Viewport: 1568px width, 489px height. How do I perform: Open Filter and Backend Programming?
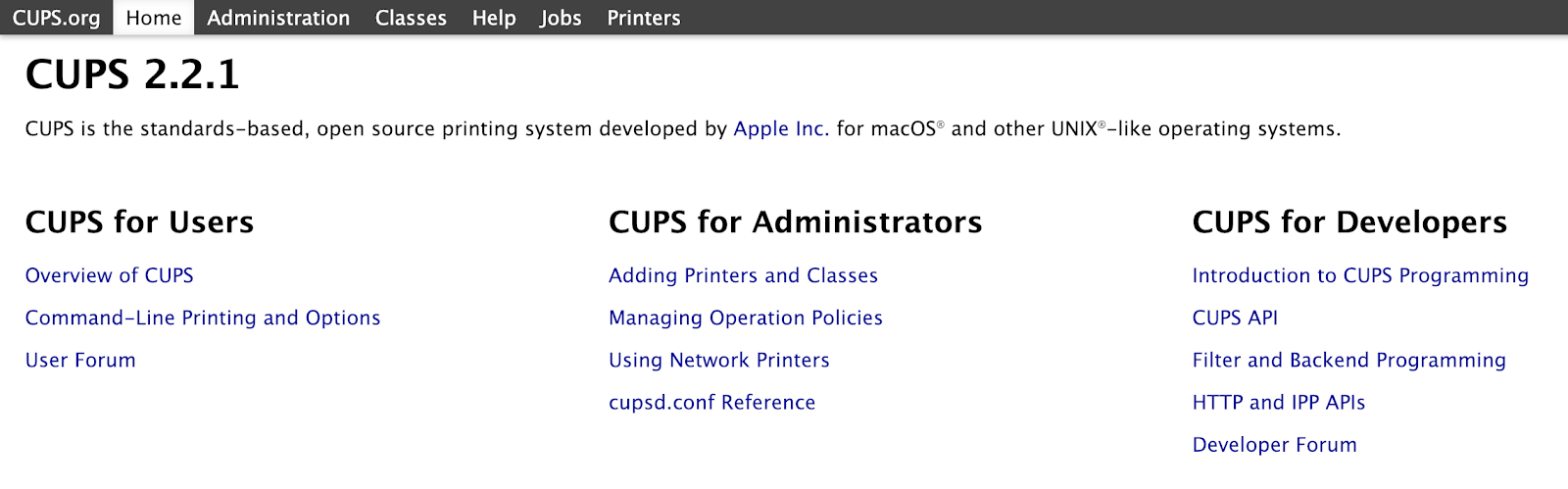coord(1349,360)
